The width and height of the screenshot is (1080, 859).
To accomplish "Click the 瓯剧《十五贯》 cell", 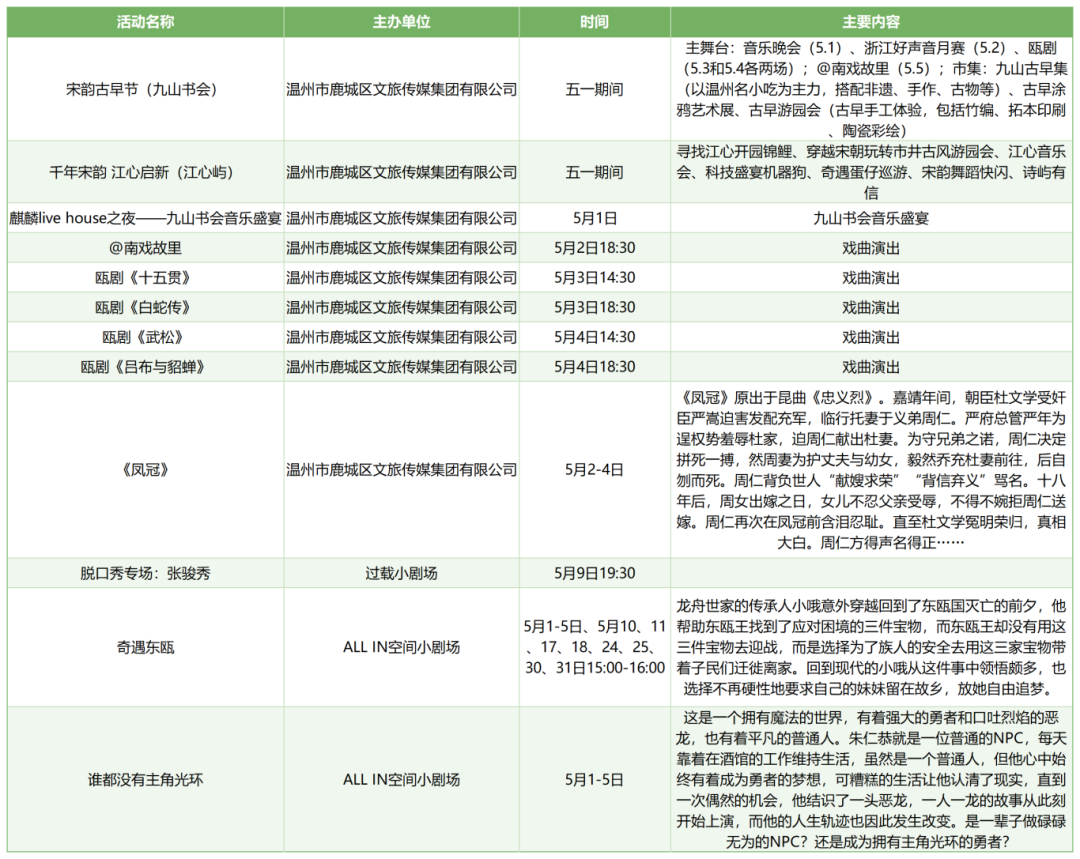I will (145, 277).
